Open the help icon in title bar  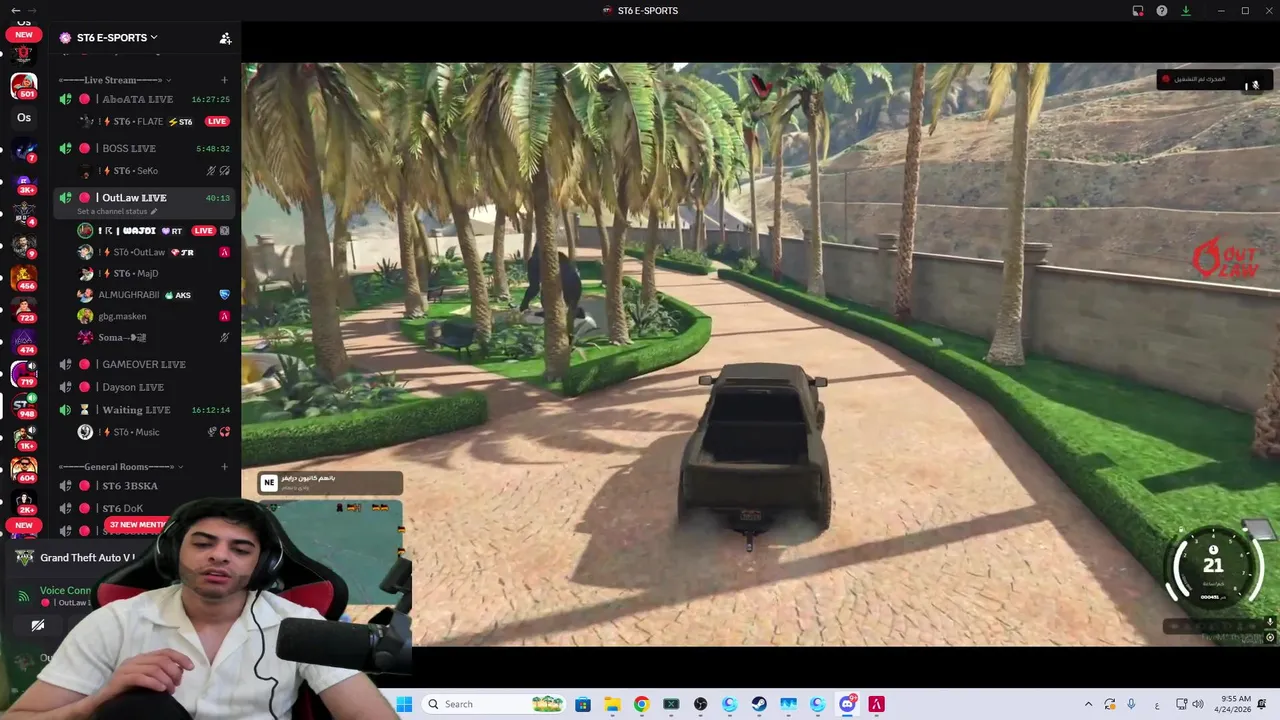point(1162,11)
